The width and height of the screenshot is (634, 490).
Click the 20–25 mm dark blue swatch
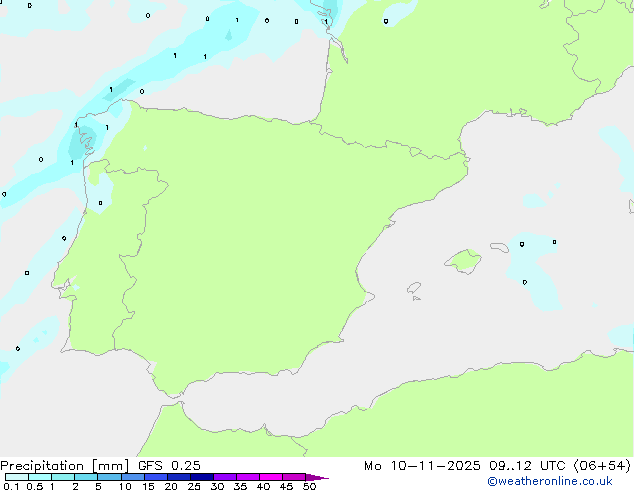click(x=178, y=477)
